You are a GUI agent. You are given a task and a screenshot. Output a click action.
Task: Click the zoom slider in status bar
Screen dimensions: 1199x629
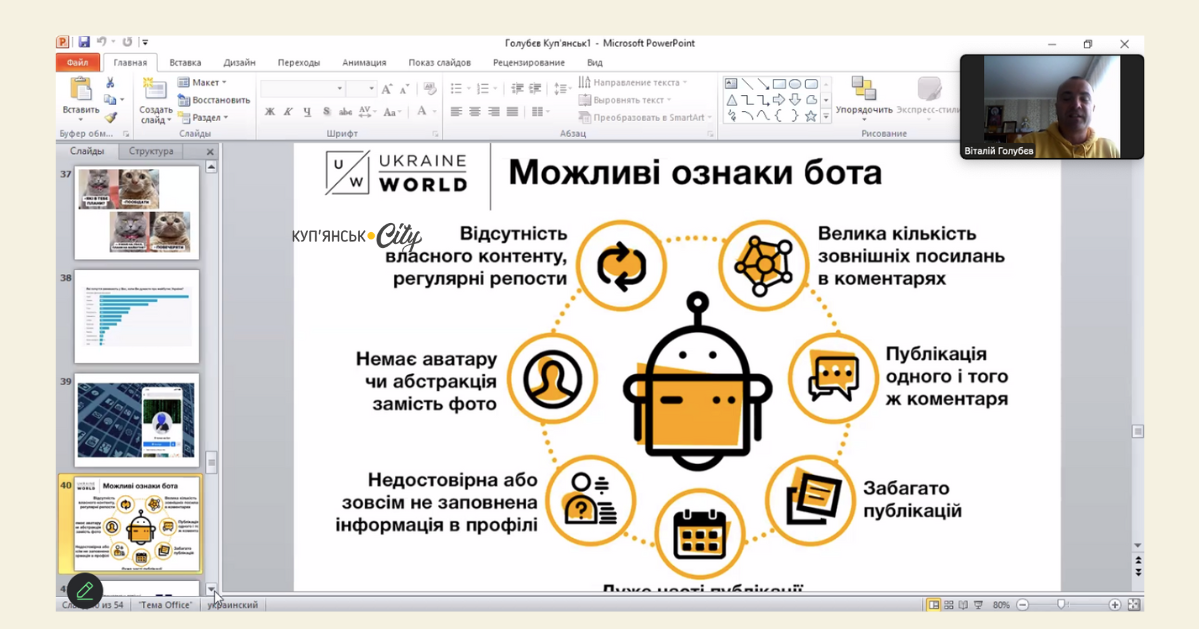(x=1062, y=605)
